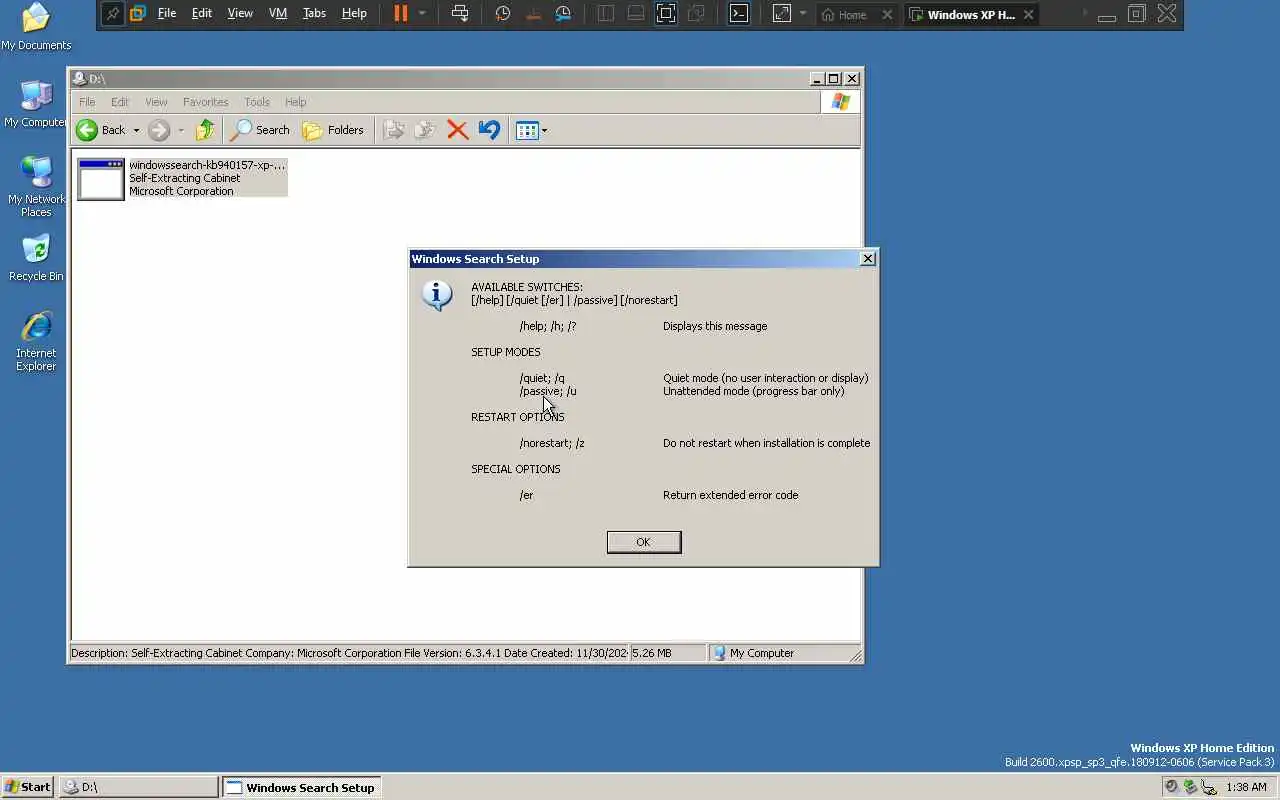Click the Back button in D:\ window

(101, 130)
